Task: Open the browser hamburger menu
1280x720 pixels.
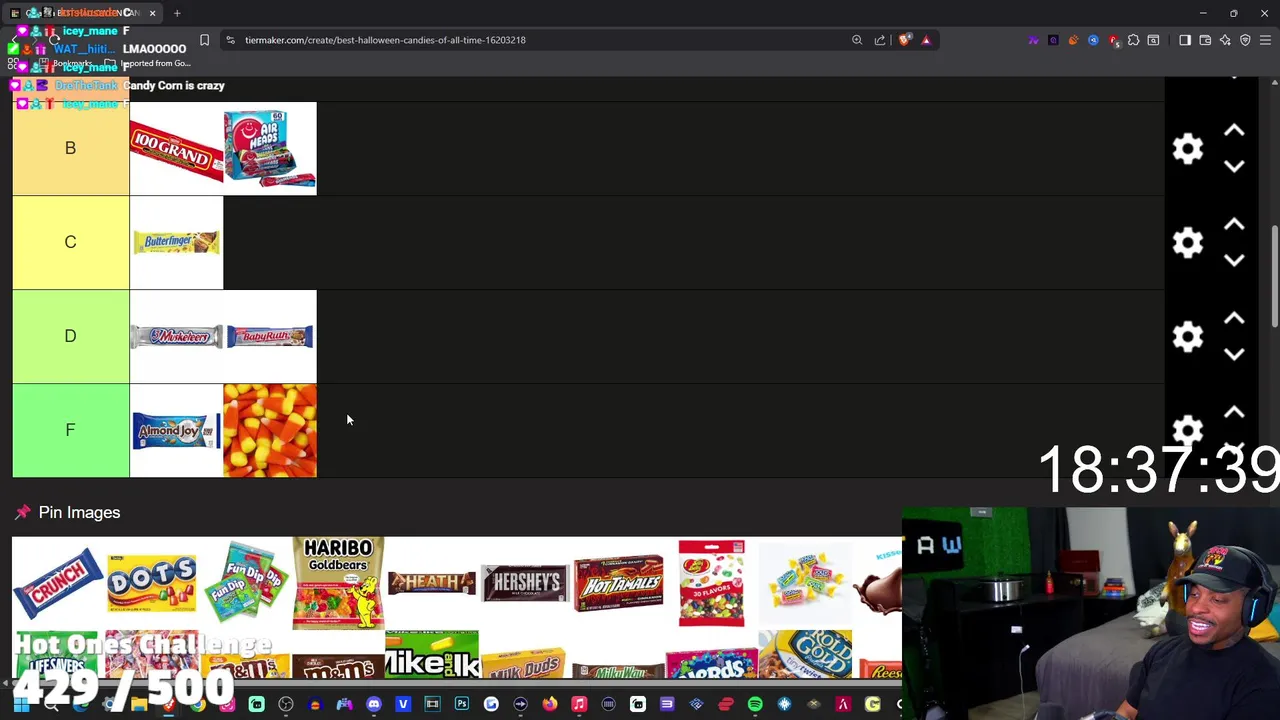Action: (x=1265, y=40)
